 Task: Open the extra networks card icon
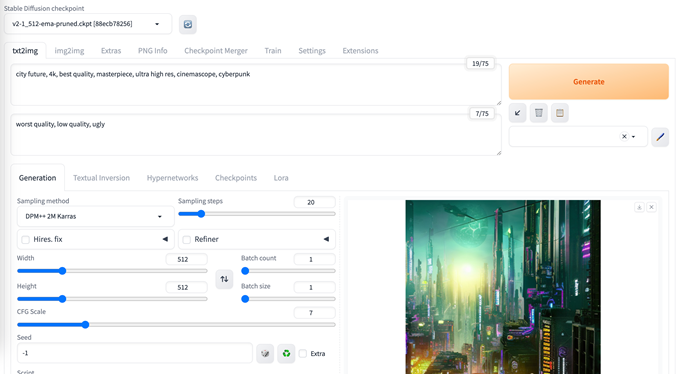point(560,113)
